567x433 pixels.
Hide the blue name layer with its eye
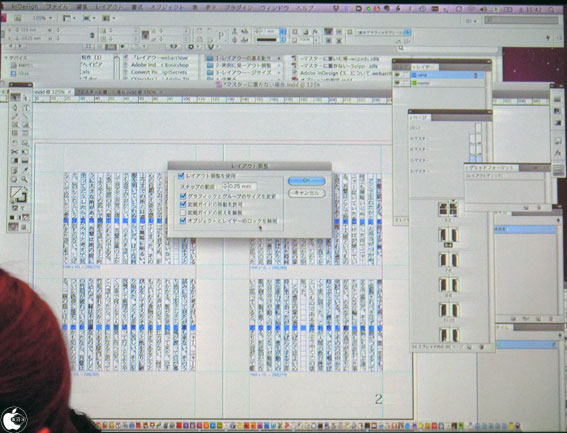click(397, 75)
